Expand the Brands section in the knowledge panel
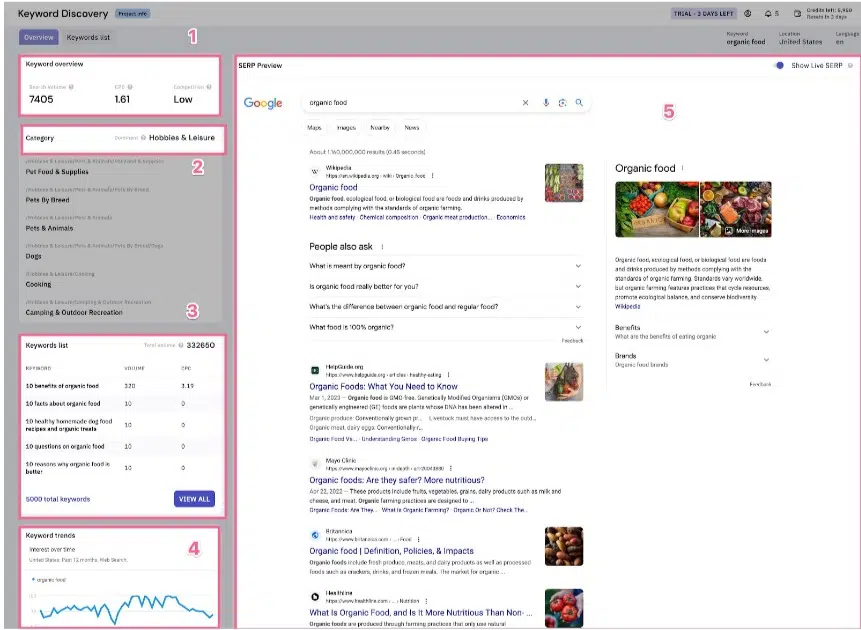Image resolution: width=861 pixels, height=630 pixels. (766, 360)
